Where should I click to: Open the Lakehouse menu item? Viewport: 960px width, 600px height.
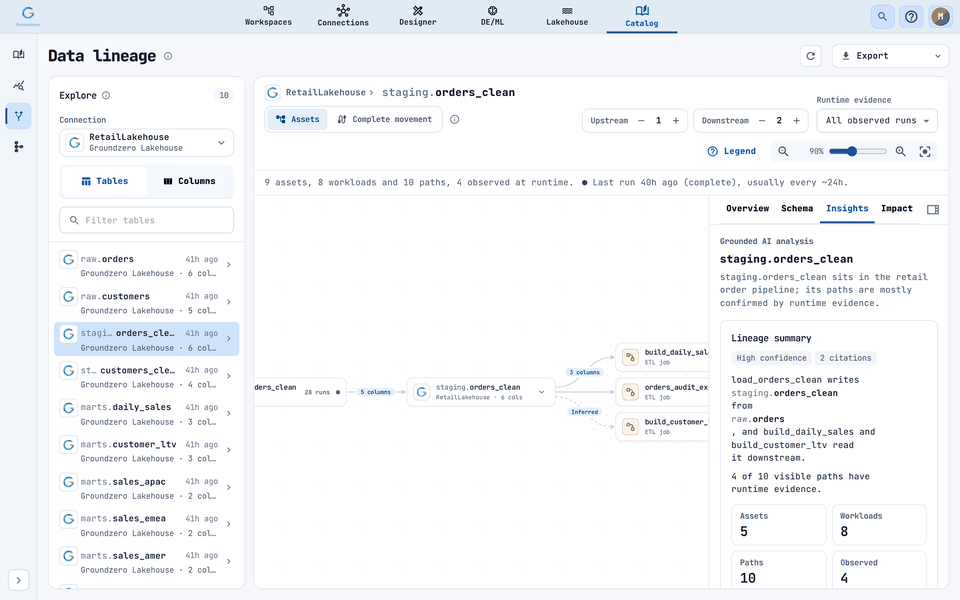click(x=567, y=16)
